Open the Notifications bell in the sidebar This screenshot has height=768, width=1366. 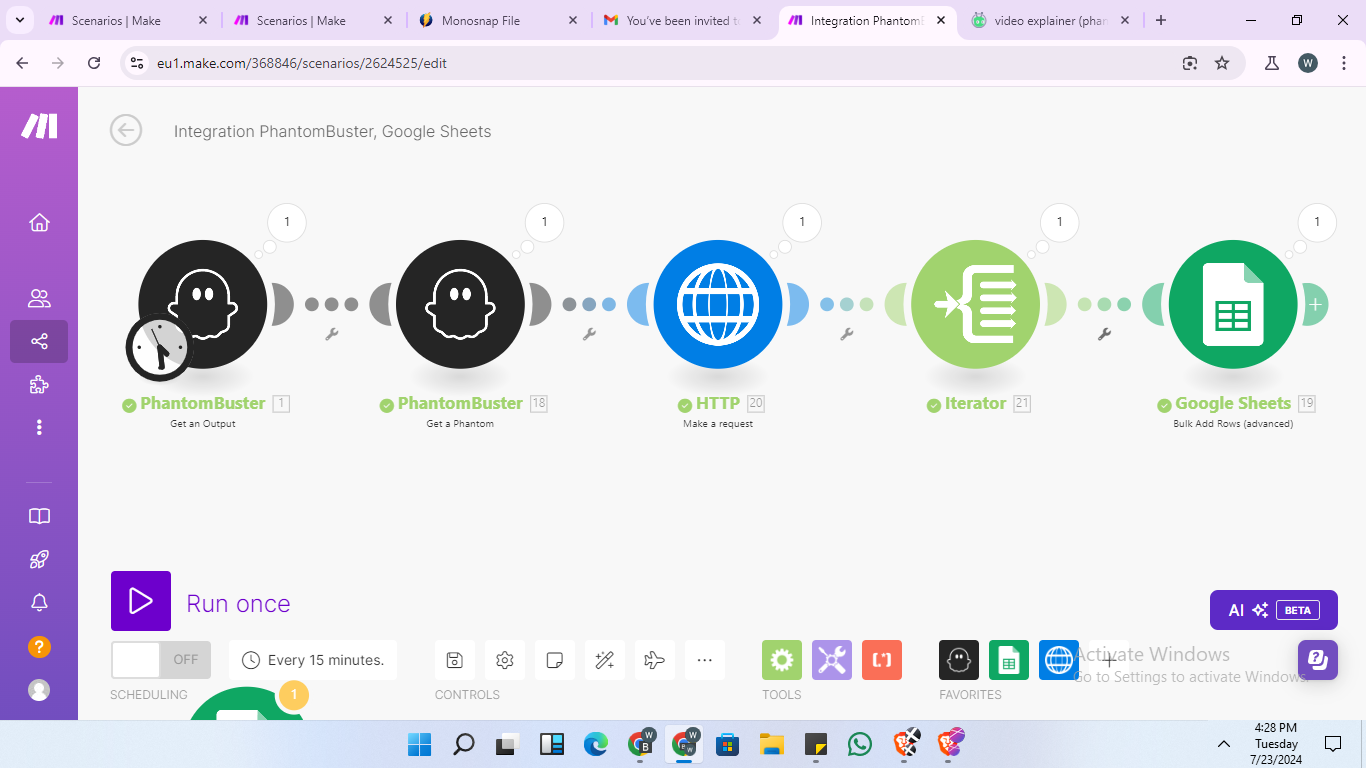coord(39,602)
